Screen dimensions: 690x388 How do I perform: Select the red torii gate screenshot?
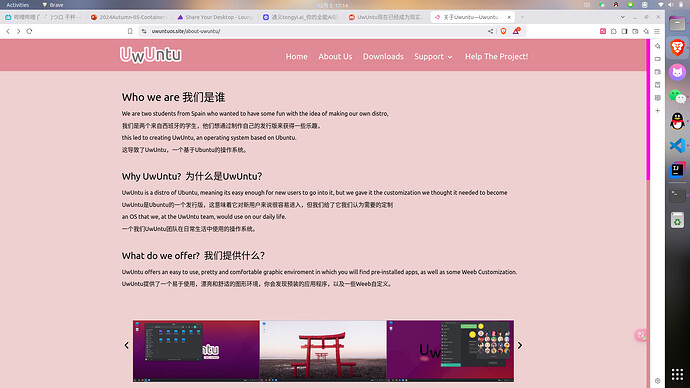(323, 351)
